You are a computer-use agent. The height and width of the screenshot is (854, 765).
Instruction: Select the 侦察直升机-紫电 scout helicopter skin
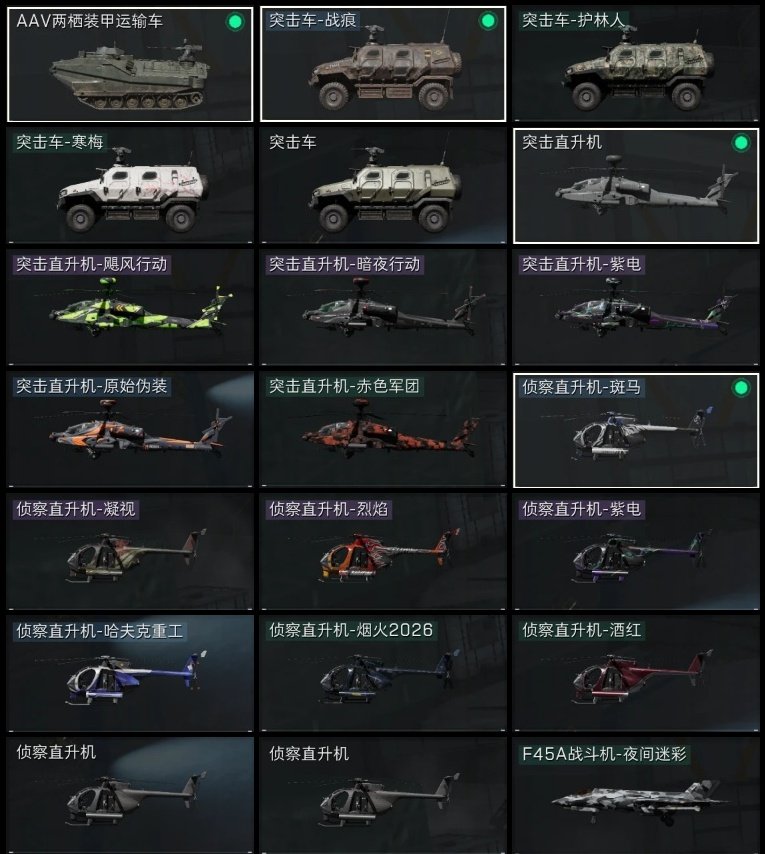point(636,552)
